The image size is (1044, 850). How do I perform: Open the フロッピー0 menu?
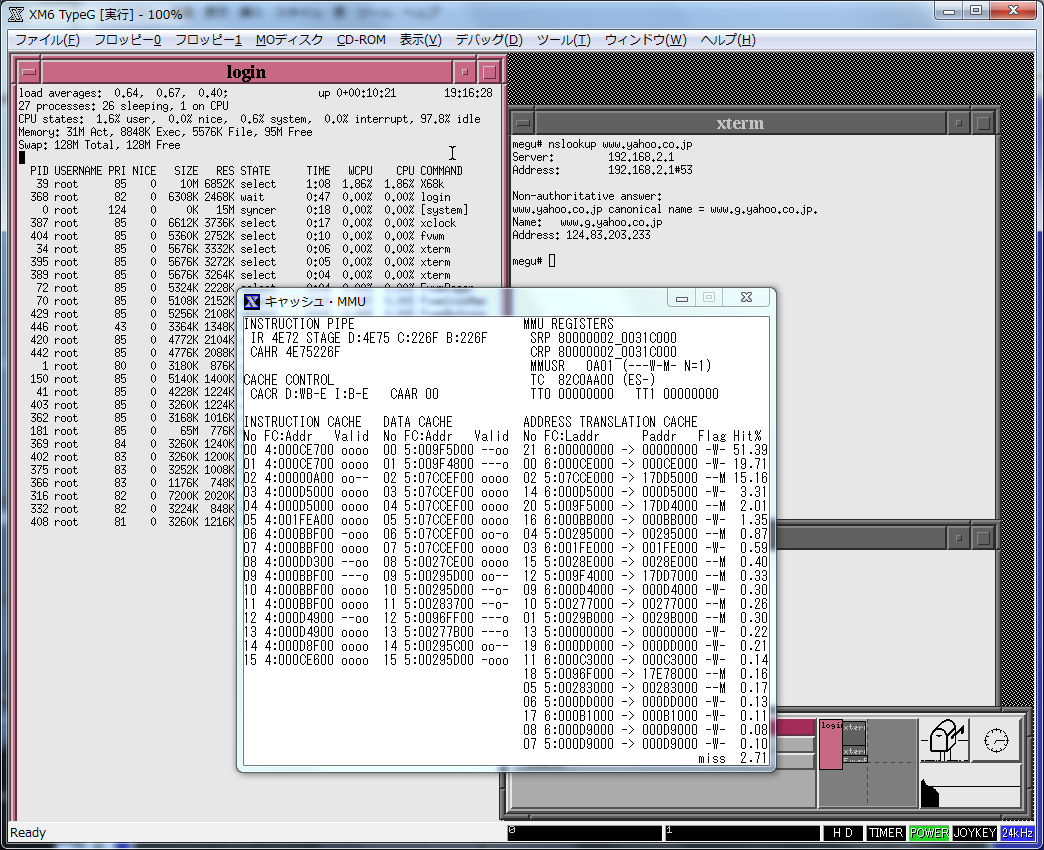click(x=127, y=40)
